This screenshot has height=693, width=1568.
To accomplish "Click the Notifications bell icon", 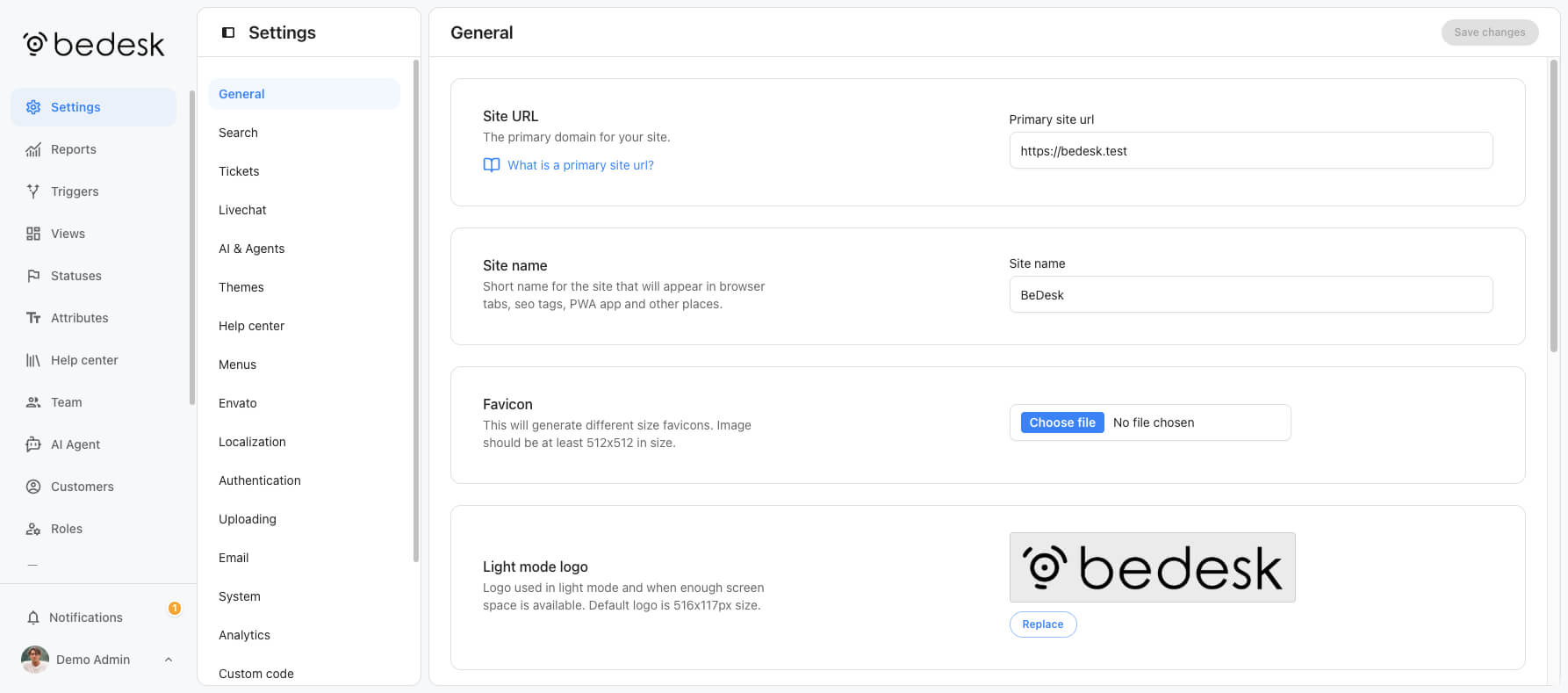I will (x=33, y=617).
